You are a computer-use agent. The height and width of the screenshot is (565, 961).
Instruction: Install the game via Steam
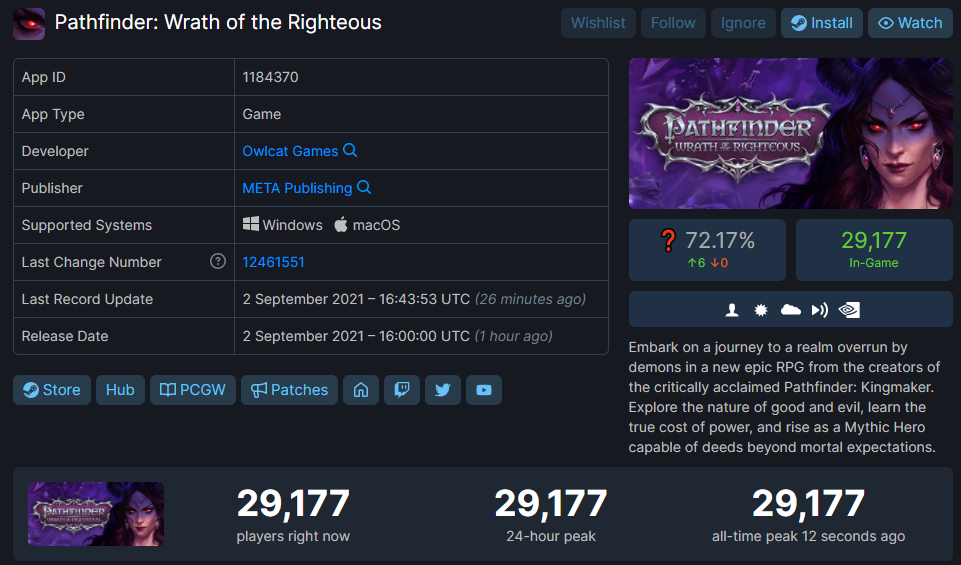coord(821,23)
